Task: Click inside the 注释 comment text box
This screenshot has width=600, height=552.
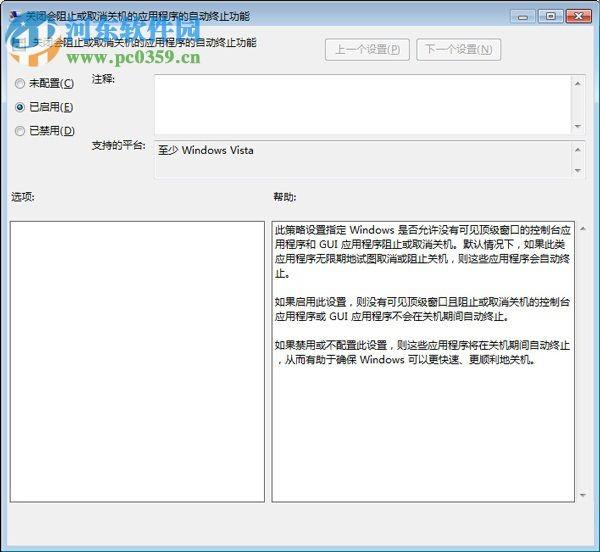Action: 363,105
